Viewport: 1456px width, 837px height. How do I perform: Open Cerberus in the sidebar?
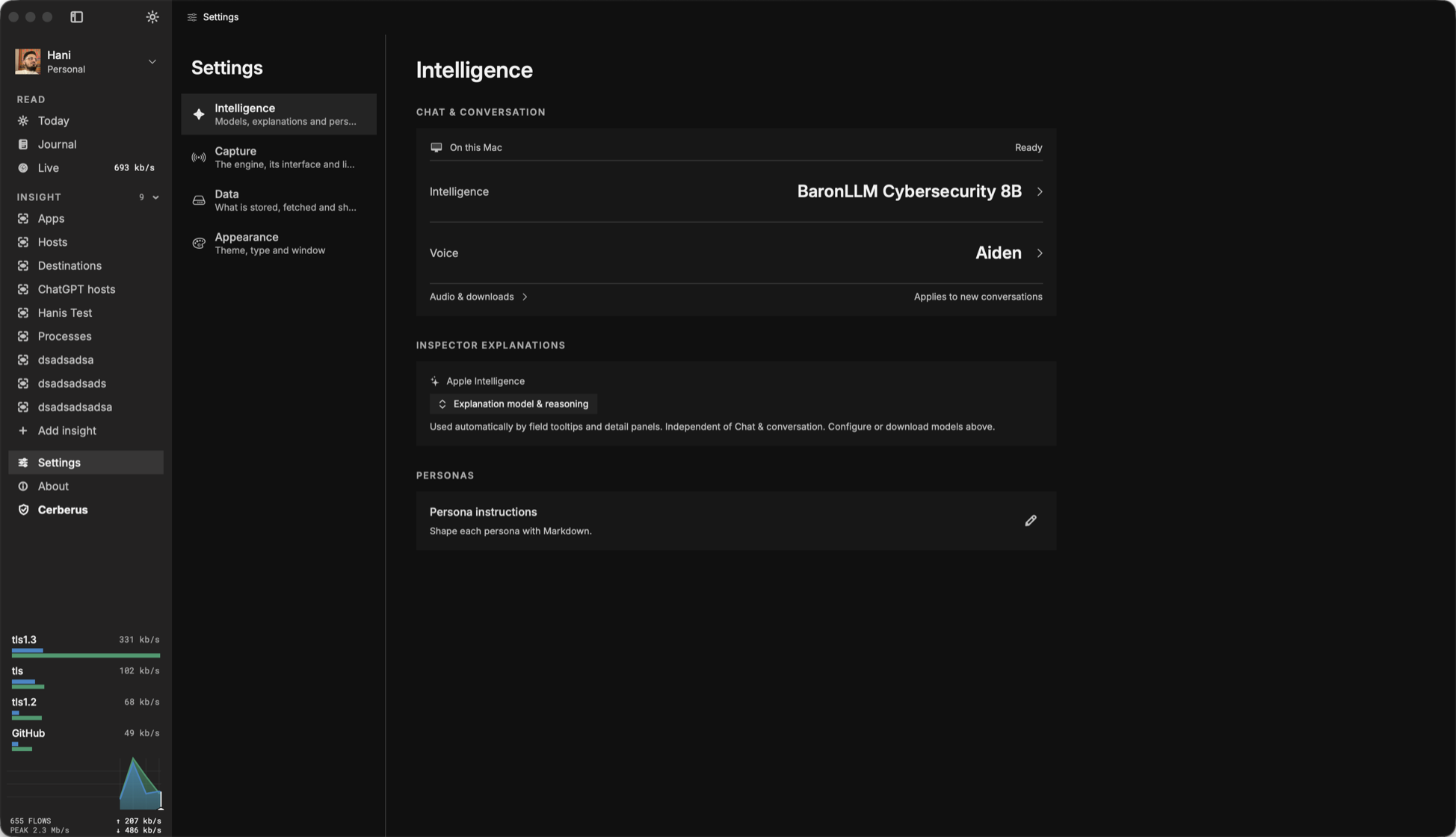86,510
